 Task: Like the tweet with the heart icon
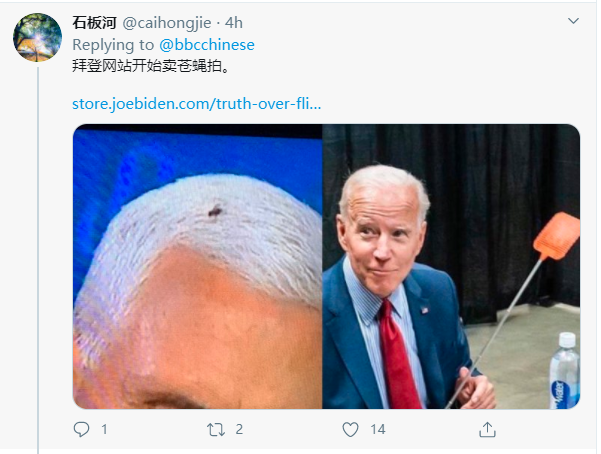pos(350,429)
